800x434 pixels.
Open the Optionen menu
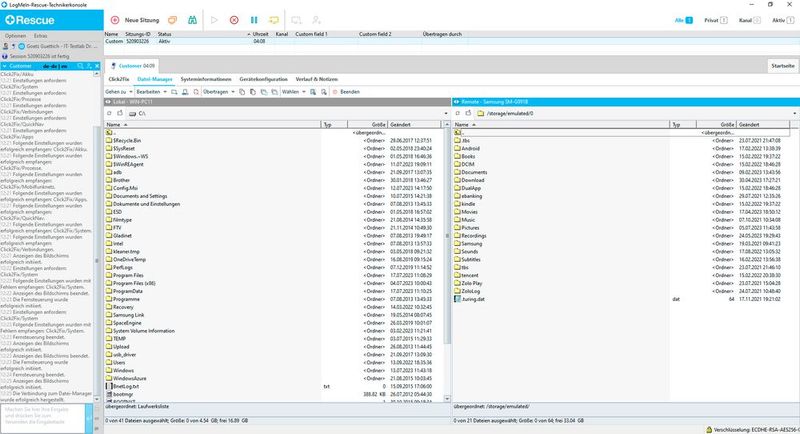click(x=15, y=35)
